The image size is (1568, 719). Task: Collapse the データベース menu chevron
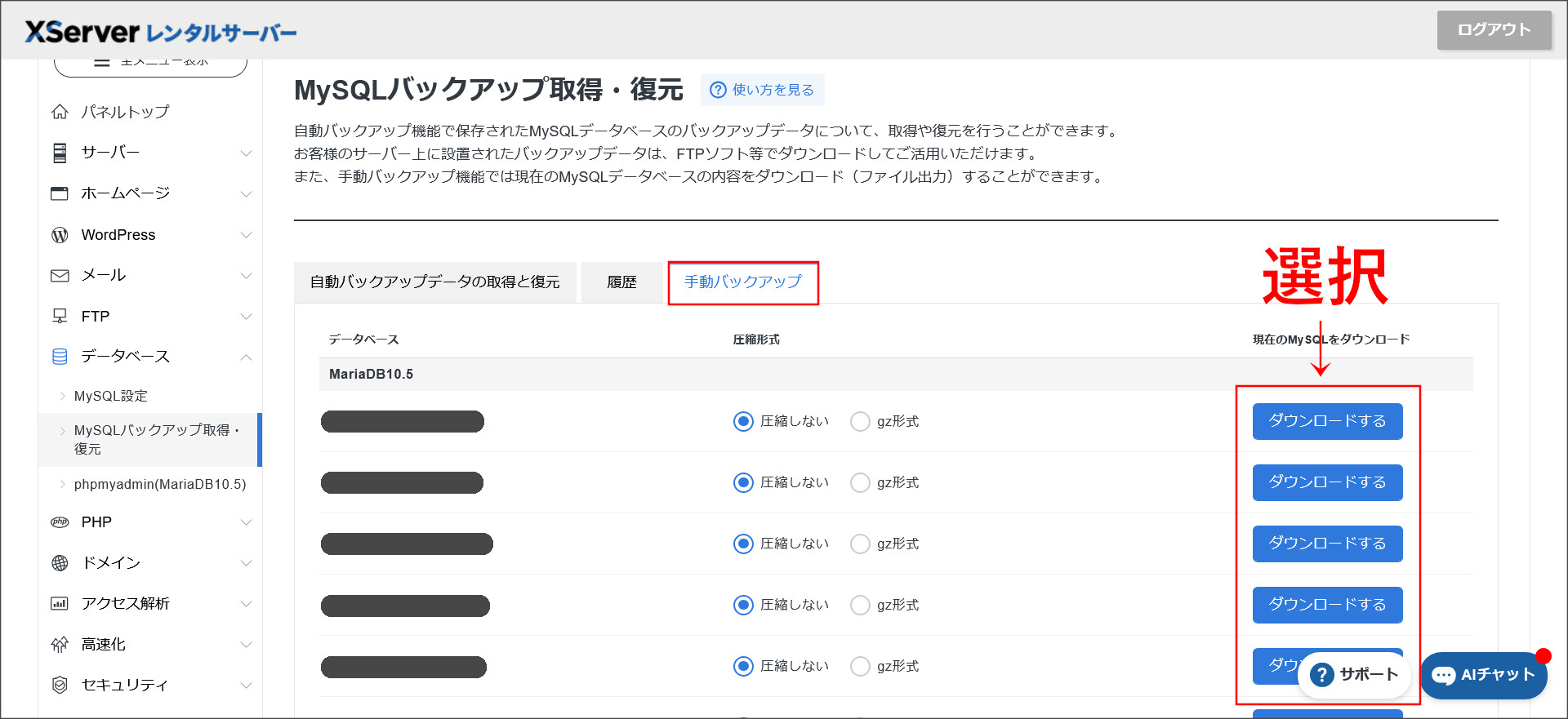[246, 357]
